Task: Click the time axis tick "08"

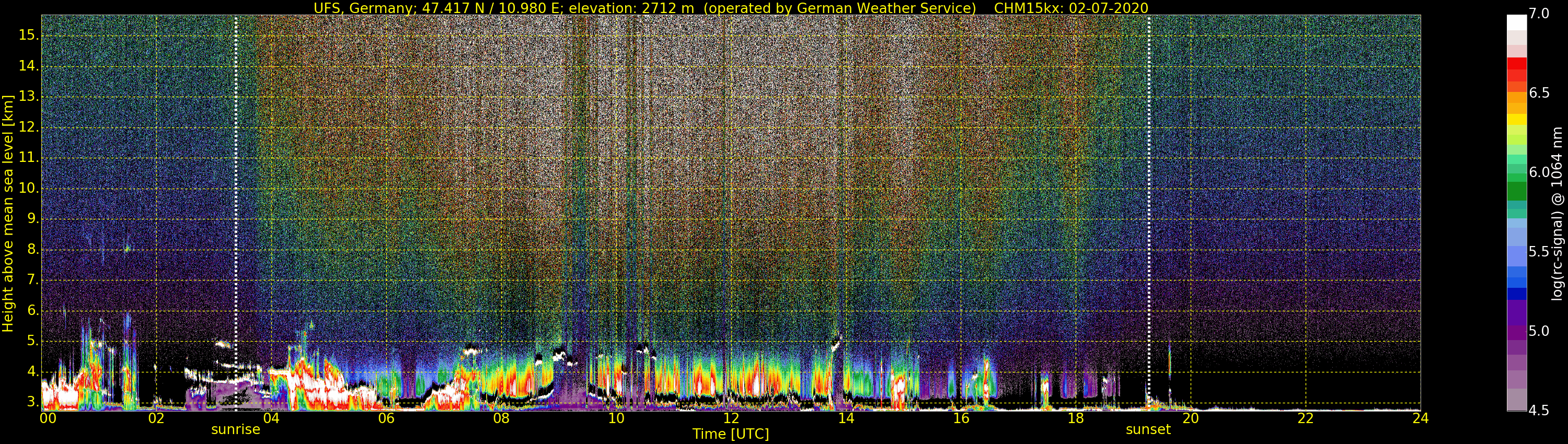Action: [501, 418]
